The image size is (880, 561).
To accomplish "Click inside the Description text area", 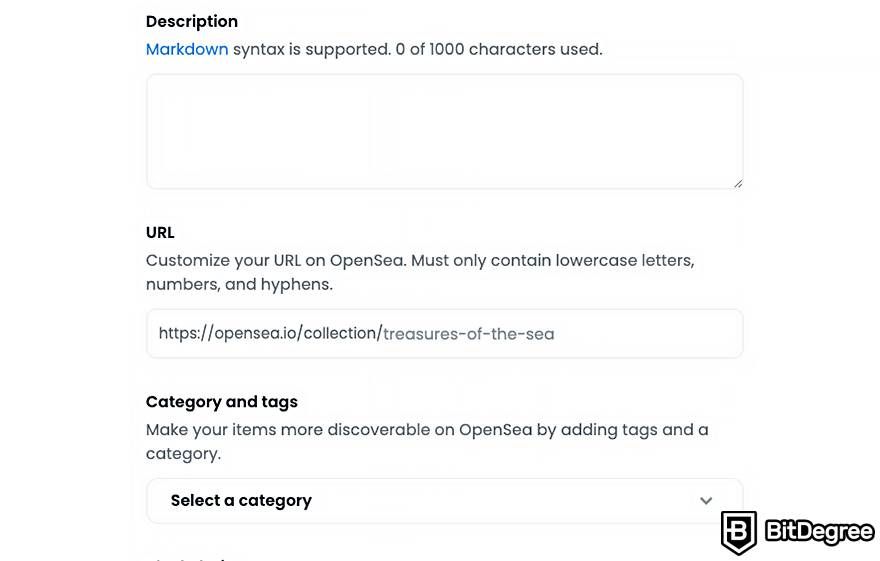I will [x=444, y=131].
